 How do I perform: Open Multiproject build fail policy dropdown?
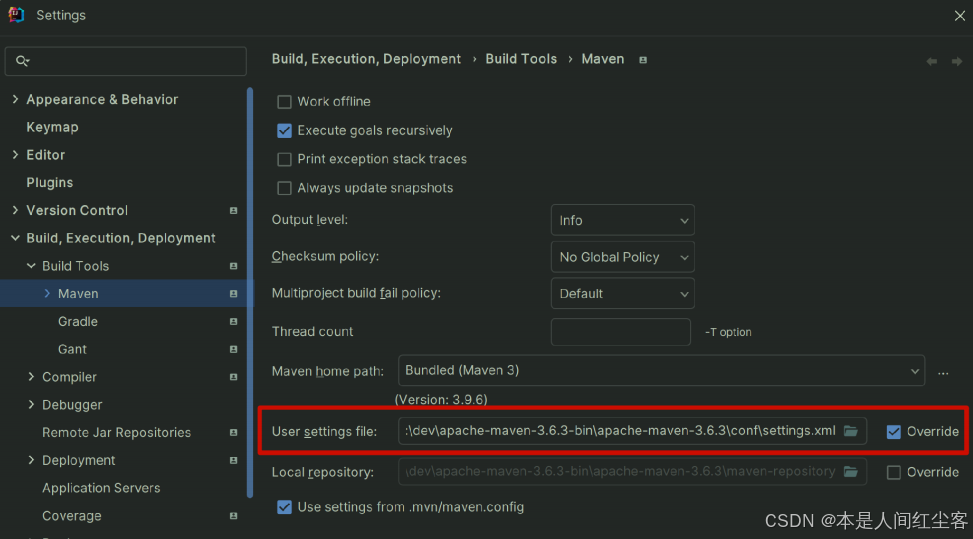(x=622, y=293)
